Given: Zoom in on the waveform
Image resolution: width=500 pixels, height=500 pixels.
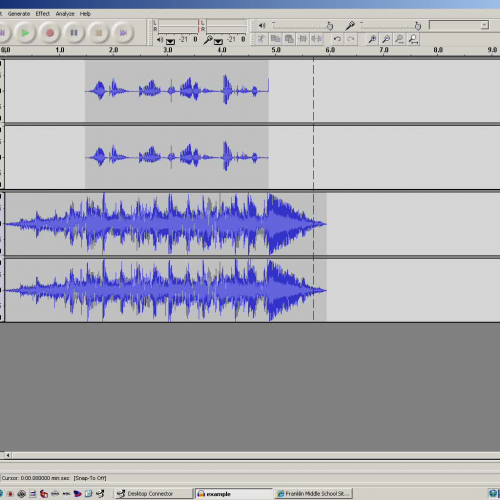Looking at the screenshot, I should tap(372, 39).
